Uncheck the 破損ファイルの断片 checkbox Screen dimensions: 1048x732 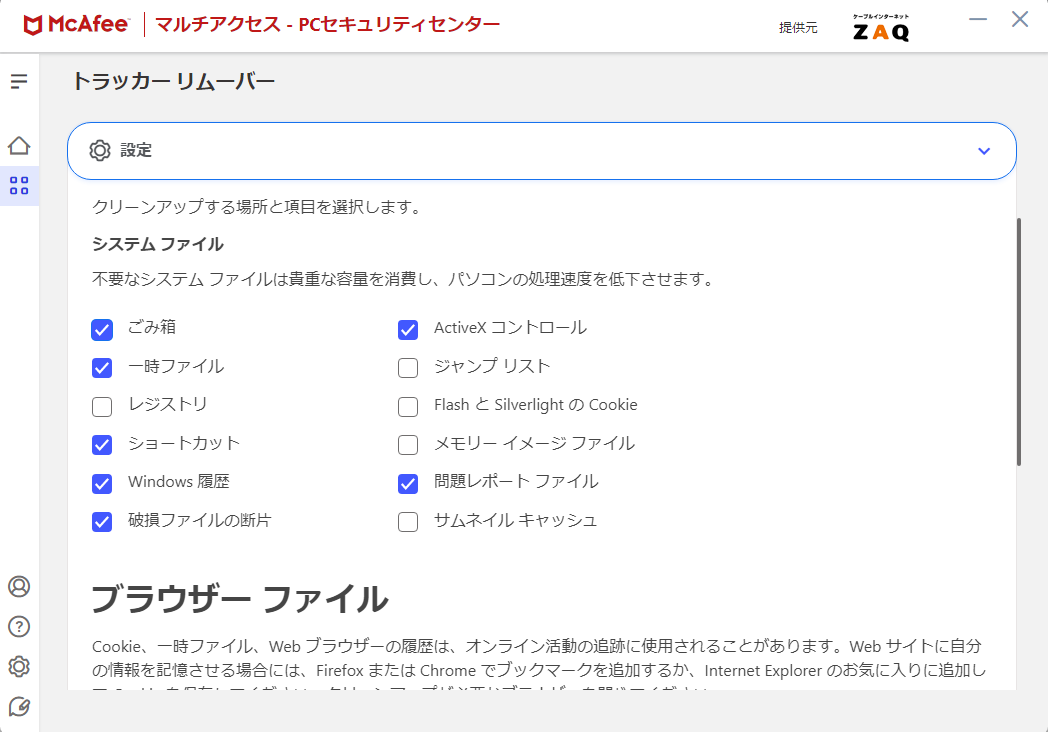click(102, 521)
